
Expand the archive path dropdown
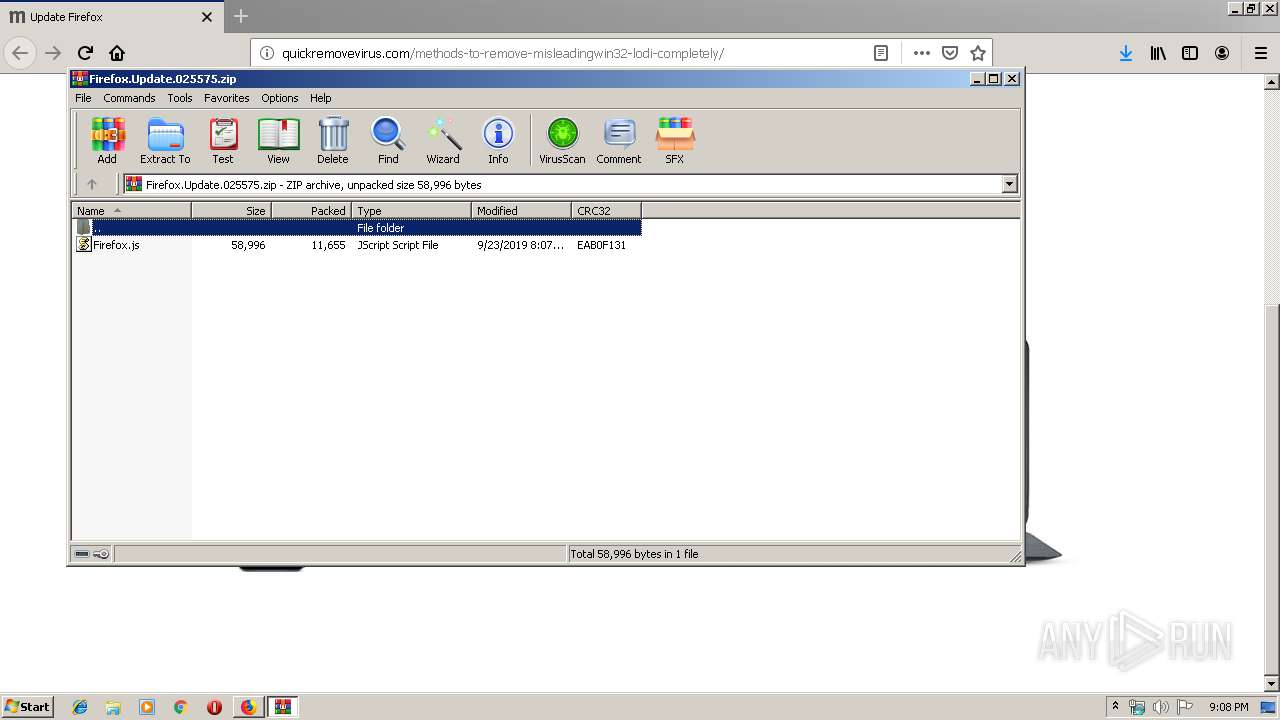pos(1009,184)
